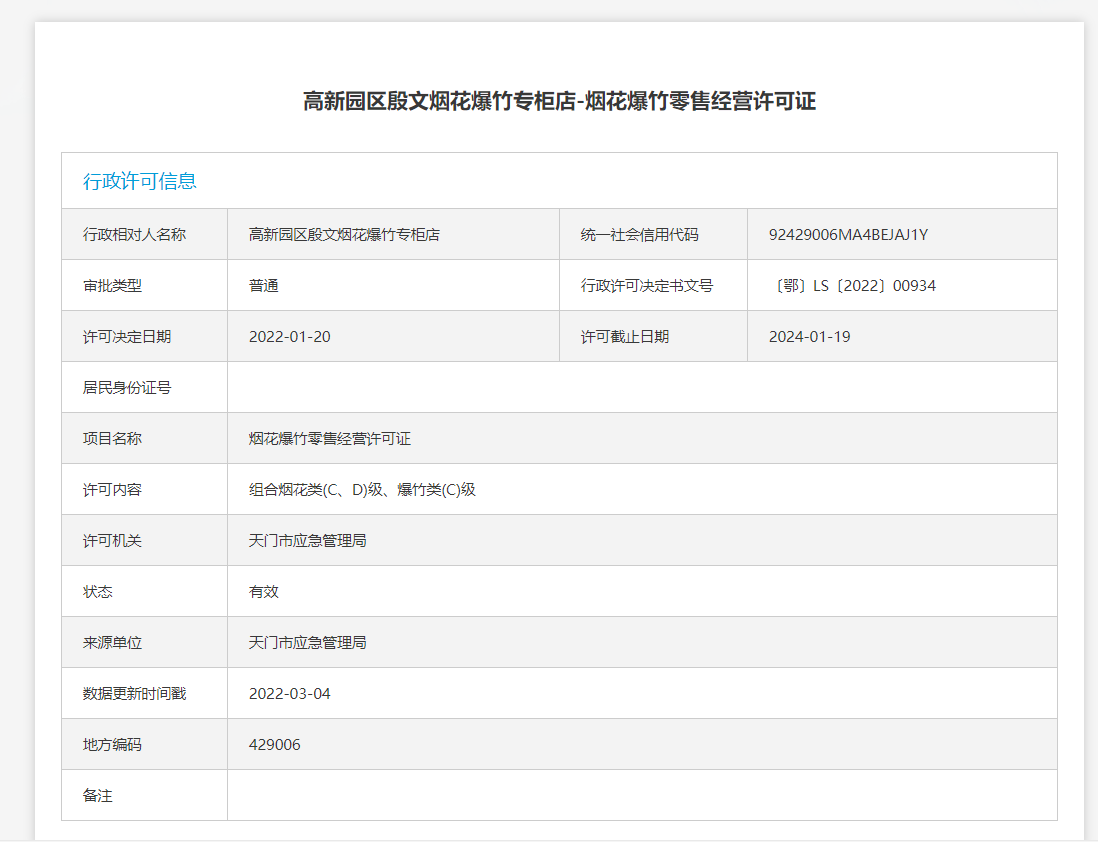Screen dimensions: 1098x842
Task: Click the 许可内容 fireworks class text
Action: click(x=362, y=490)
